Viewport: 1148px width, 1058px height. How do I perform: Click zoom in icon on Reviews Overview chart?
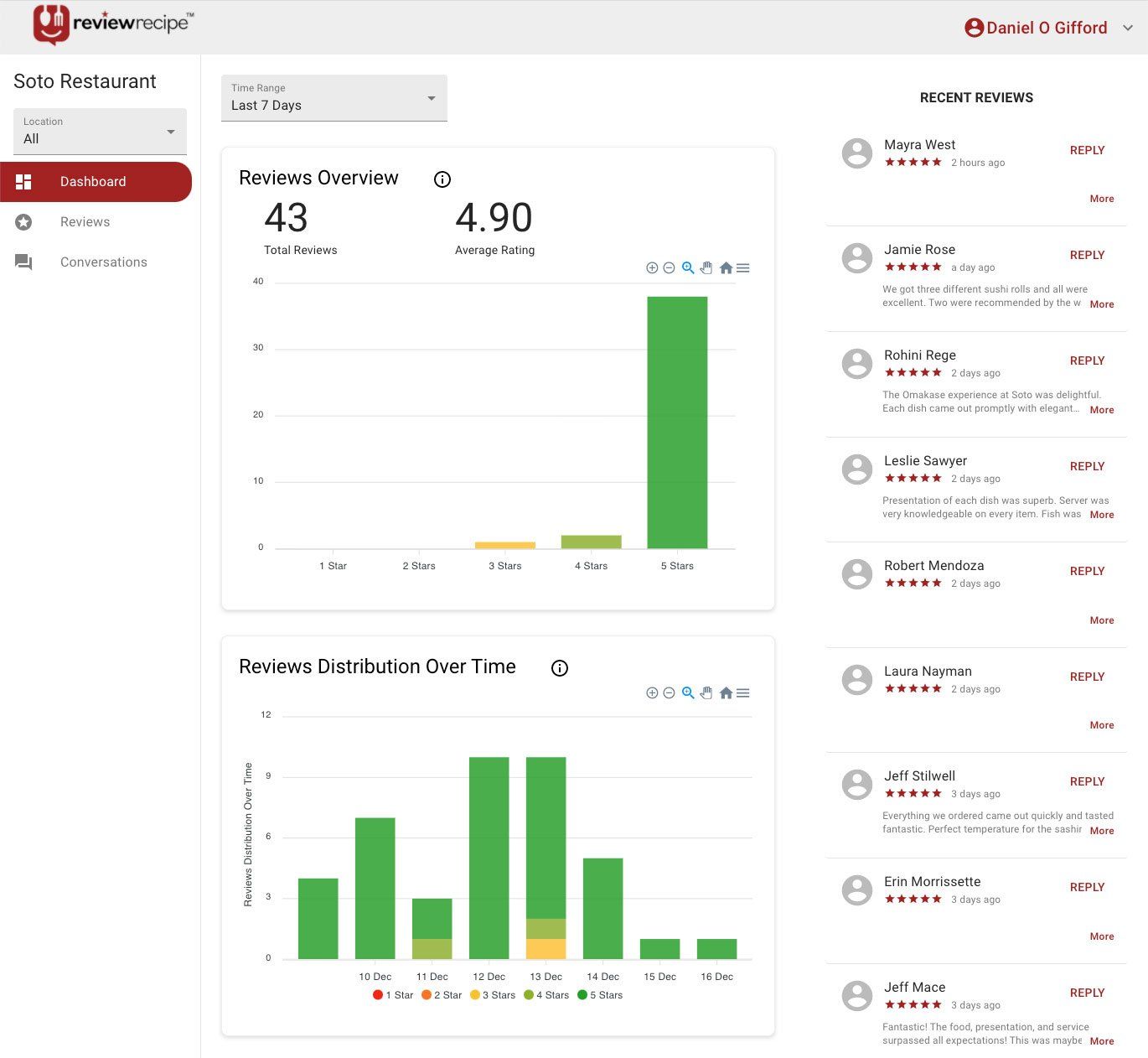(652, 268)
